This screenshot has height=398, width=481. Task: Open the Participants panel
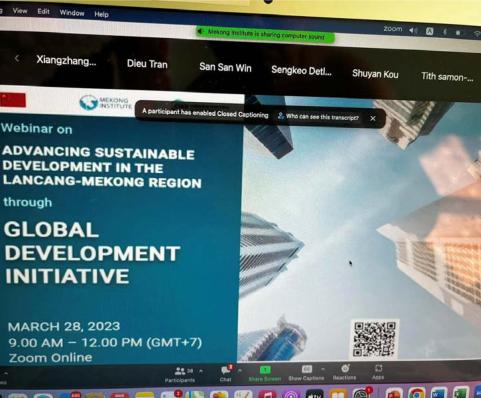[180, 374]
